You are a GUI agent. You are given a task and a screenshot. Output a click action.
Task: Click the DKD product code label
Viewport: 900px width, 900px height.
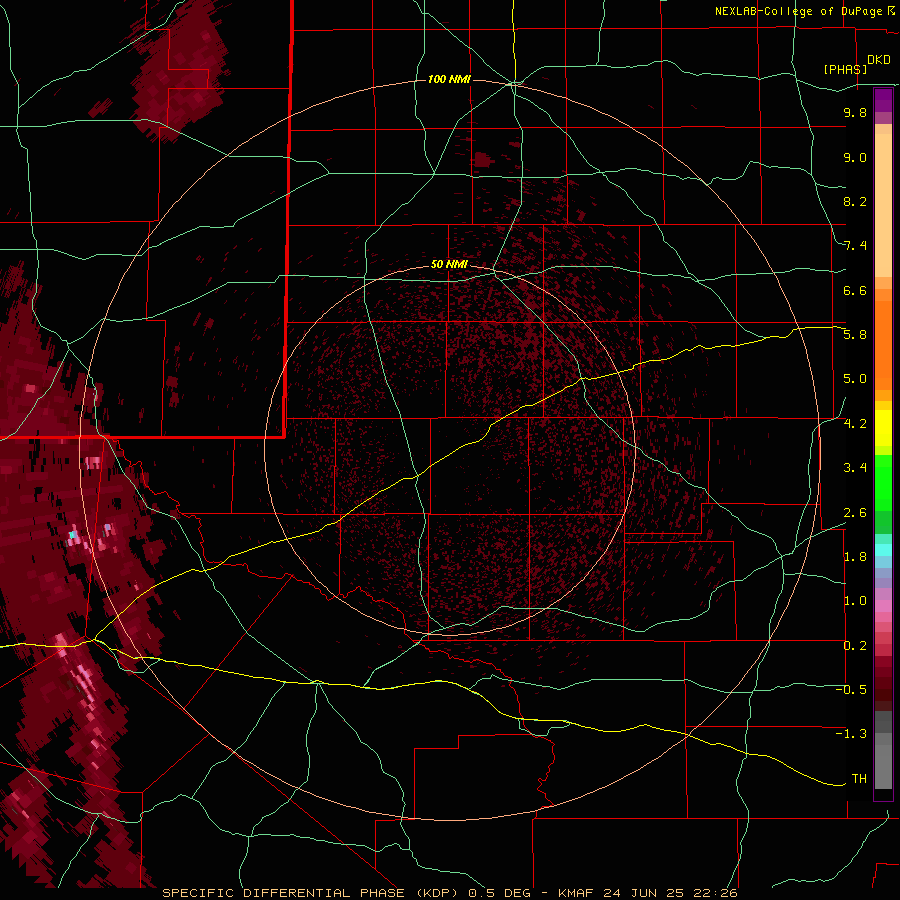click(x=878, y=60)
